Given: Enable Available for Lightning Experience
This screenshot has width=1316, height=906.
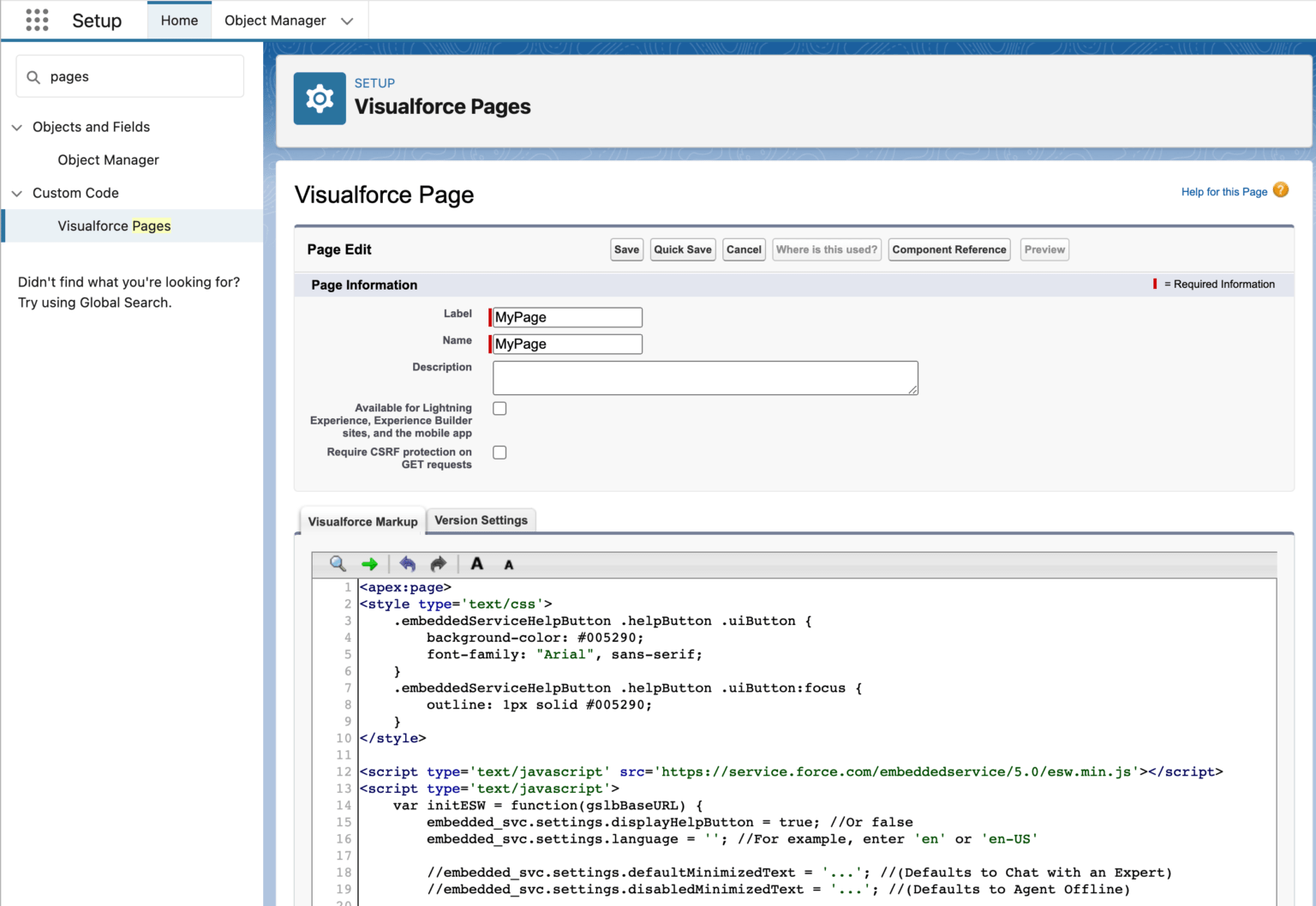Looking at the screenshot, I should (x=499, y=408).
